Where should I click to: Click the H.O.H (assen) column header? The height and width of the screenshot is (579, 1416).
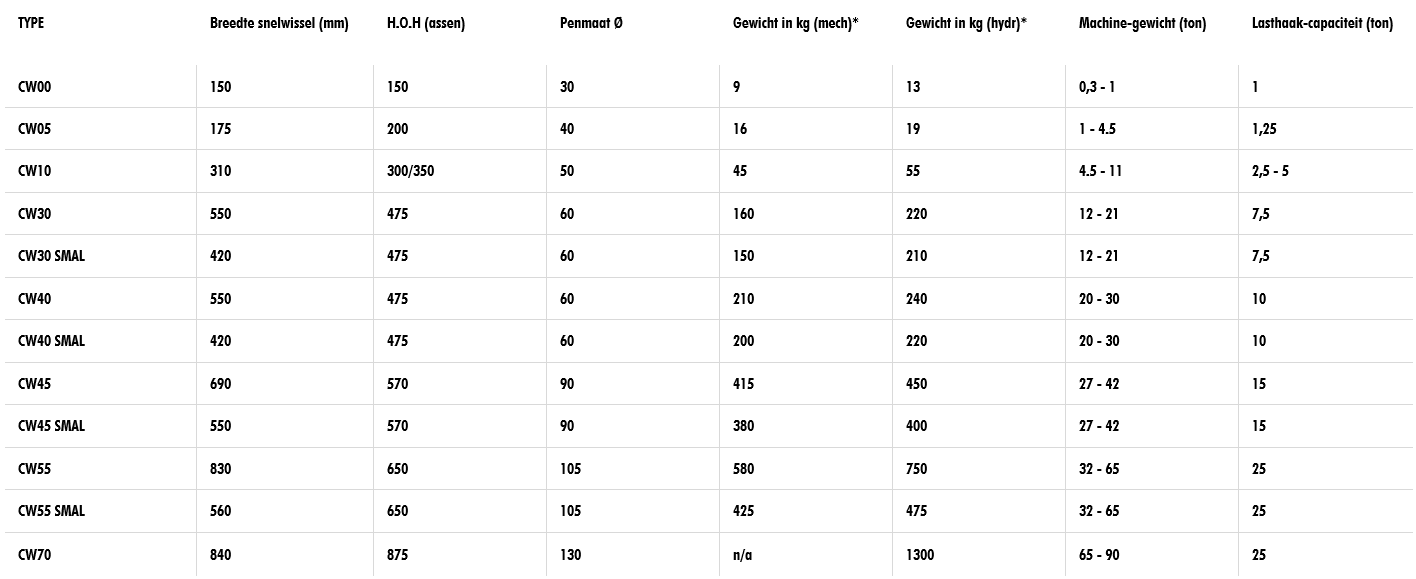[426, 24]
